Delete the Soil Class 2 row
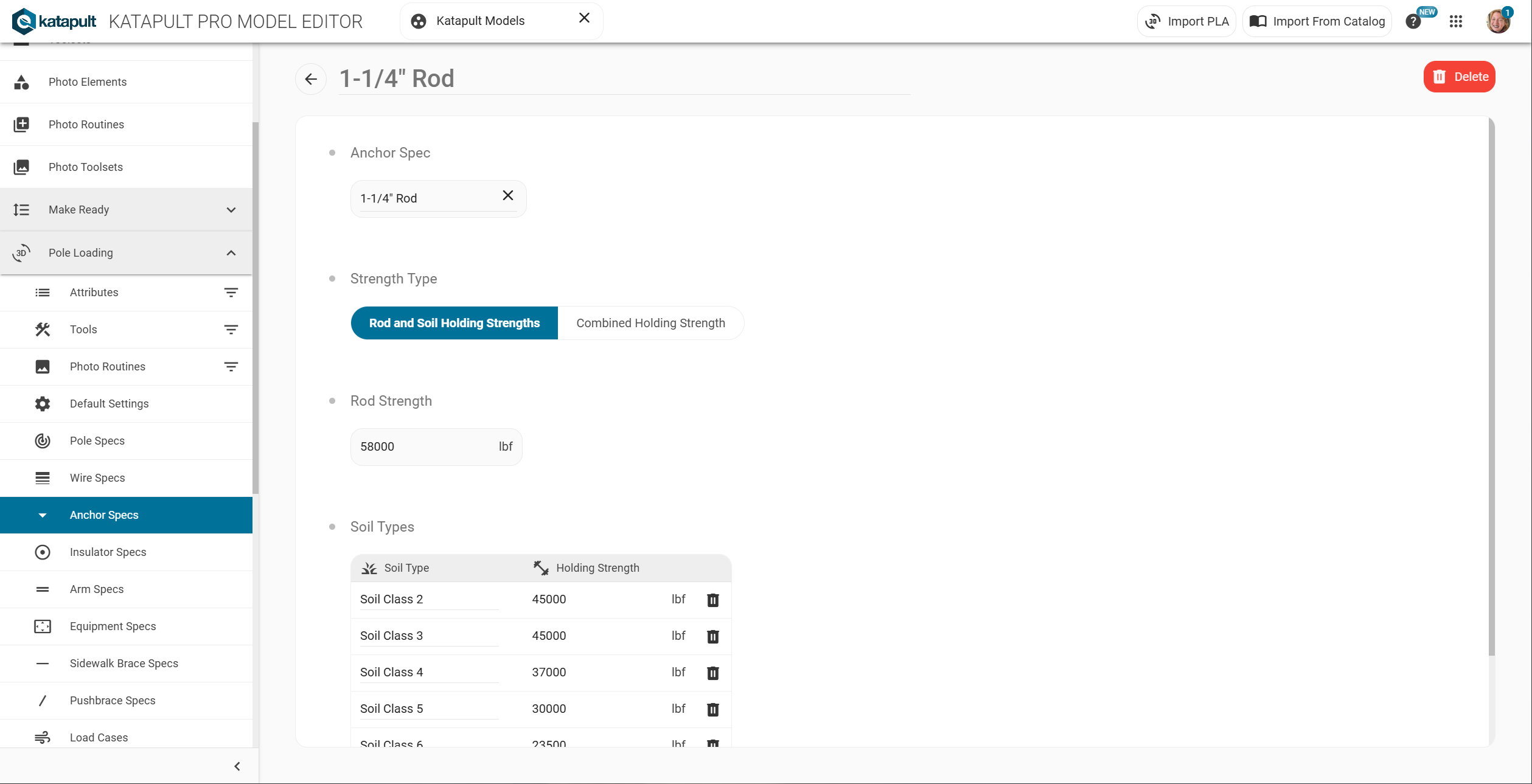Screen dimensions: 1532x784 pos(712,600)
